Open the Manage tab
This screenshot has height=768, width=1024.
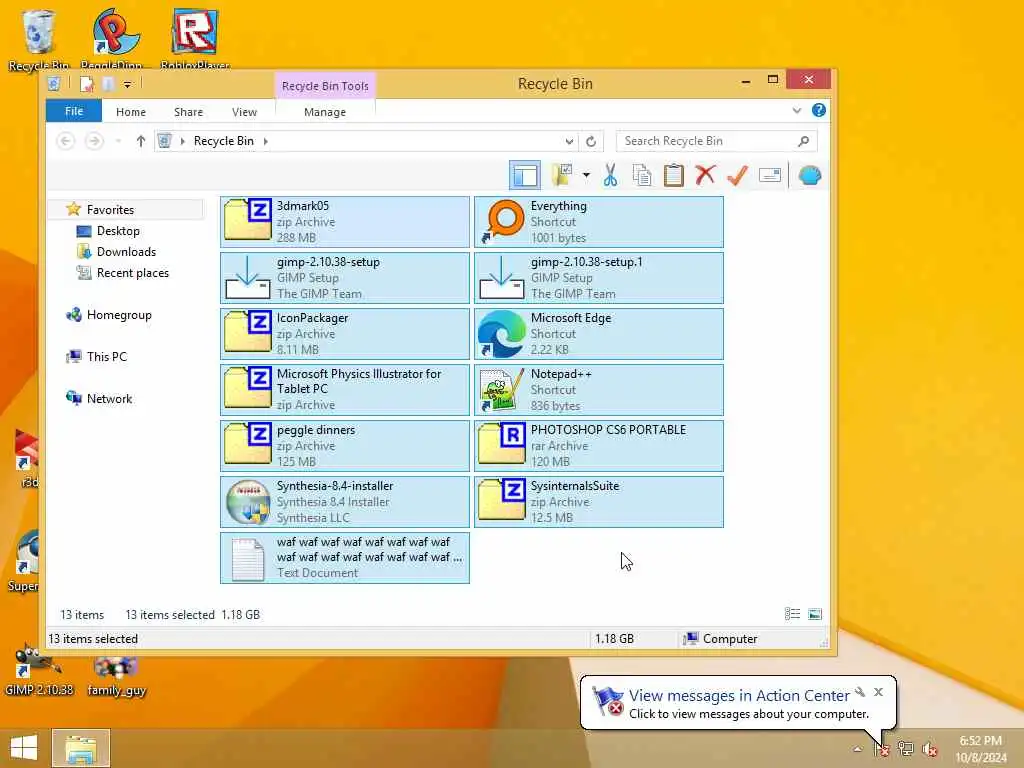(325, 112)
